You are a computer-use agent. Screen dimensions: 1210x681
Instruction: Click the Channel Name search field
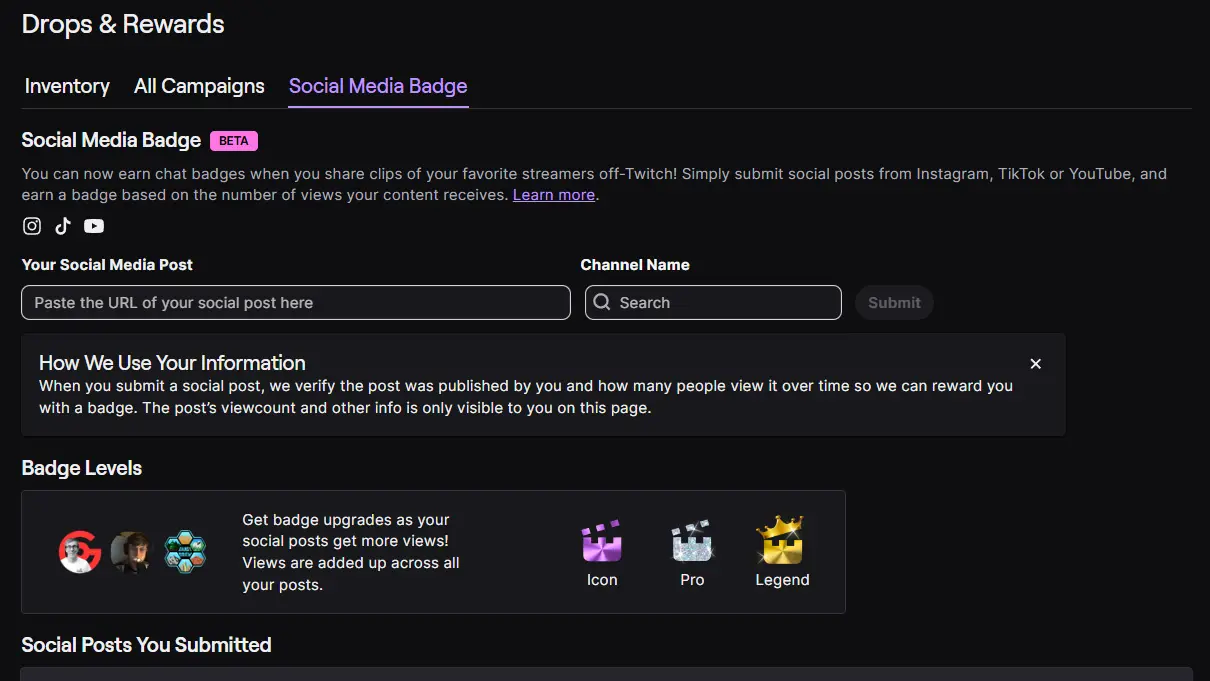[713, 302]
